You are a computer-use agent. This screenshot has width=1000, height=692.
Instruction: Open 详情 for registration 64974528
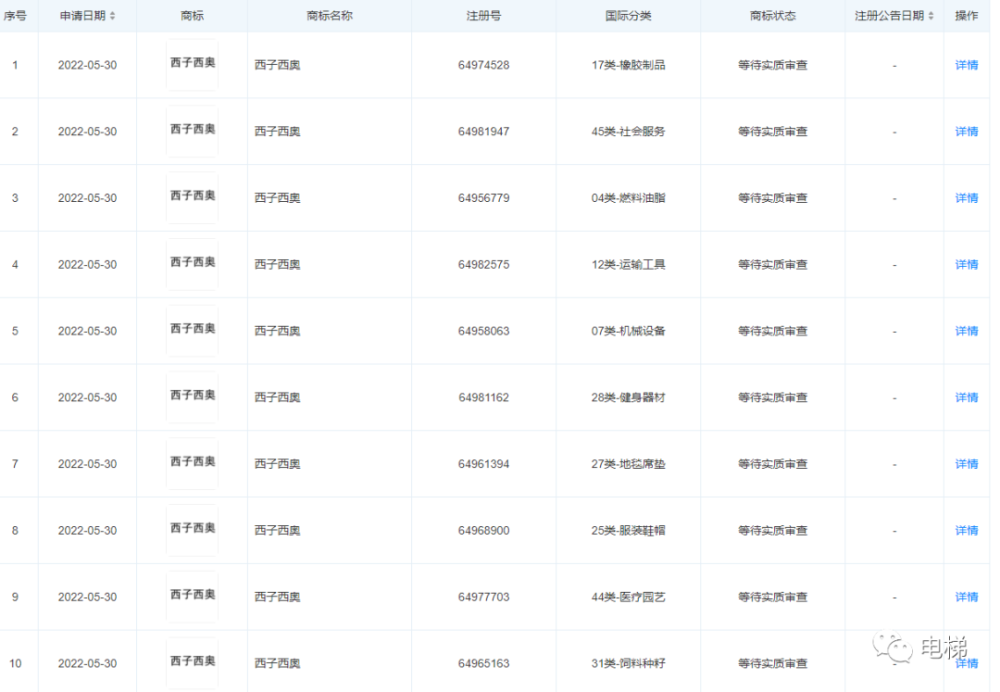[x=966, y=65]
